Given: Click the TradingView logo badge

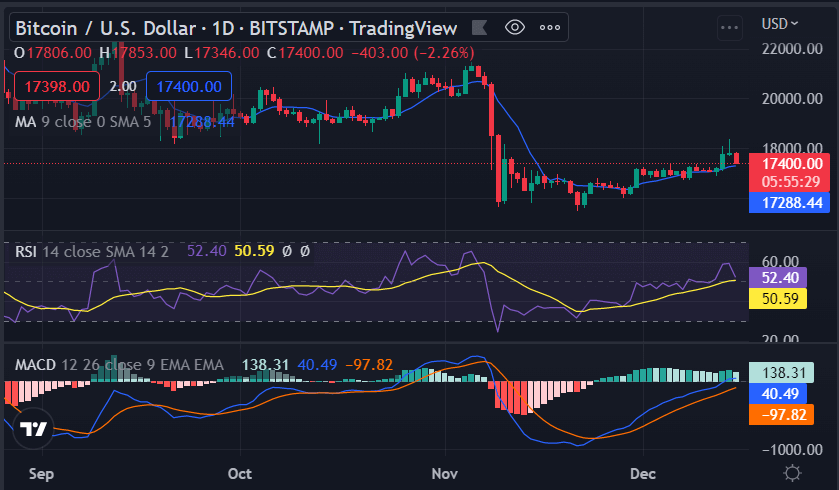Looking at the screenshot, I should (33, 428).
